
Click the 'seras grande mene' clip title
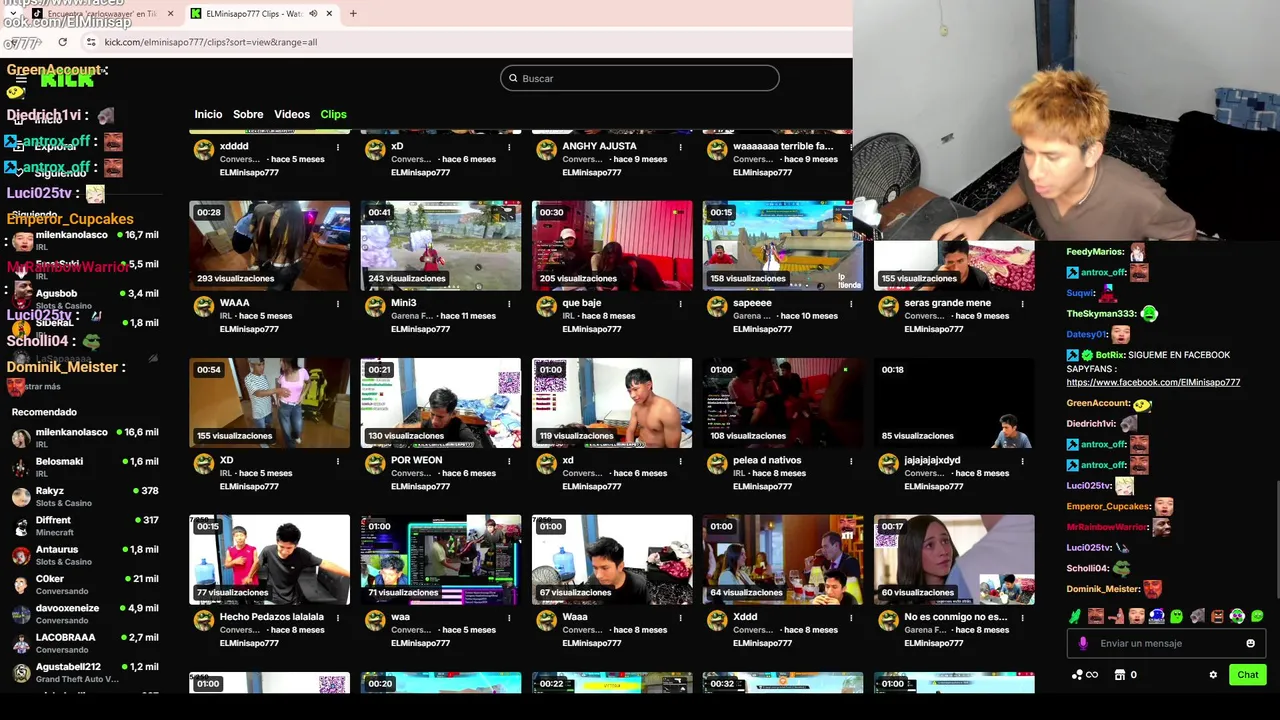[947, 303]
